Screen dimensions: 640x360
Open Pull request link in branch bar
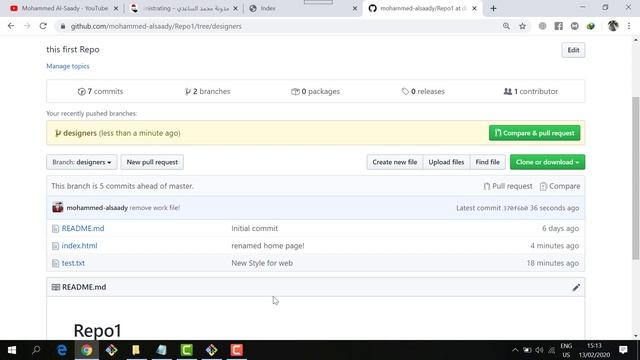pyautogui.click(x=508, y=186)
